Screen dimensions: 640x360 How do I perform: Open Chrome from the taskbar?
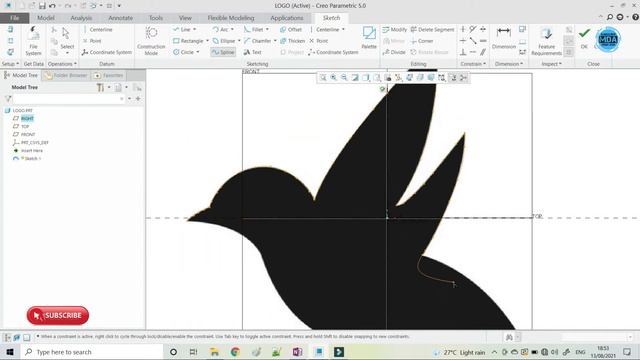pyautogui.click(x=235, y=352)
